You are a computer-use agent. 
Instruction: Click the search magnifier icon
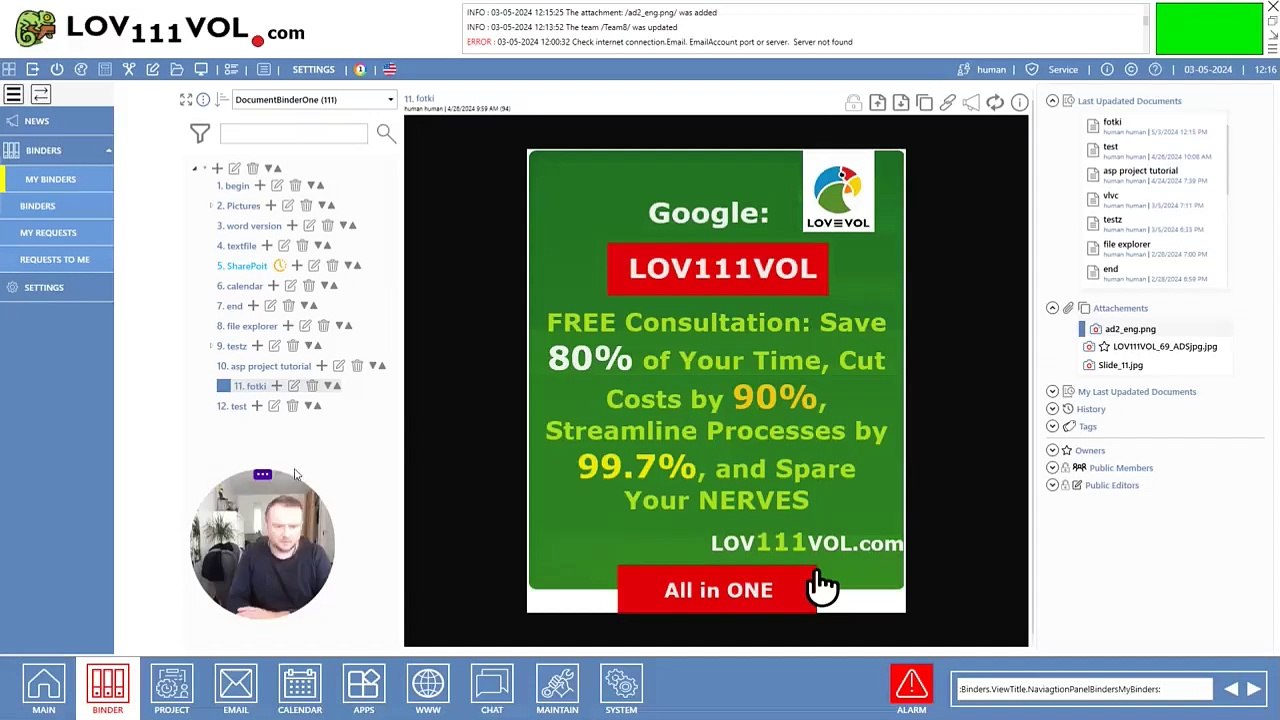[x=386, y=133]
